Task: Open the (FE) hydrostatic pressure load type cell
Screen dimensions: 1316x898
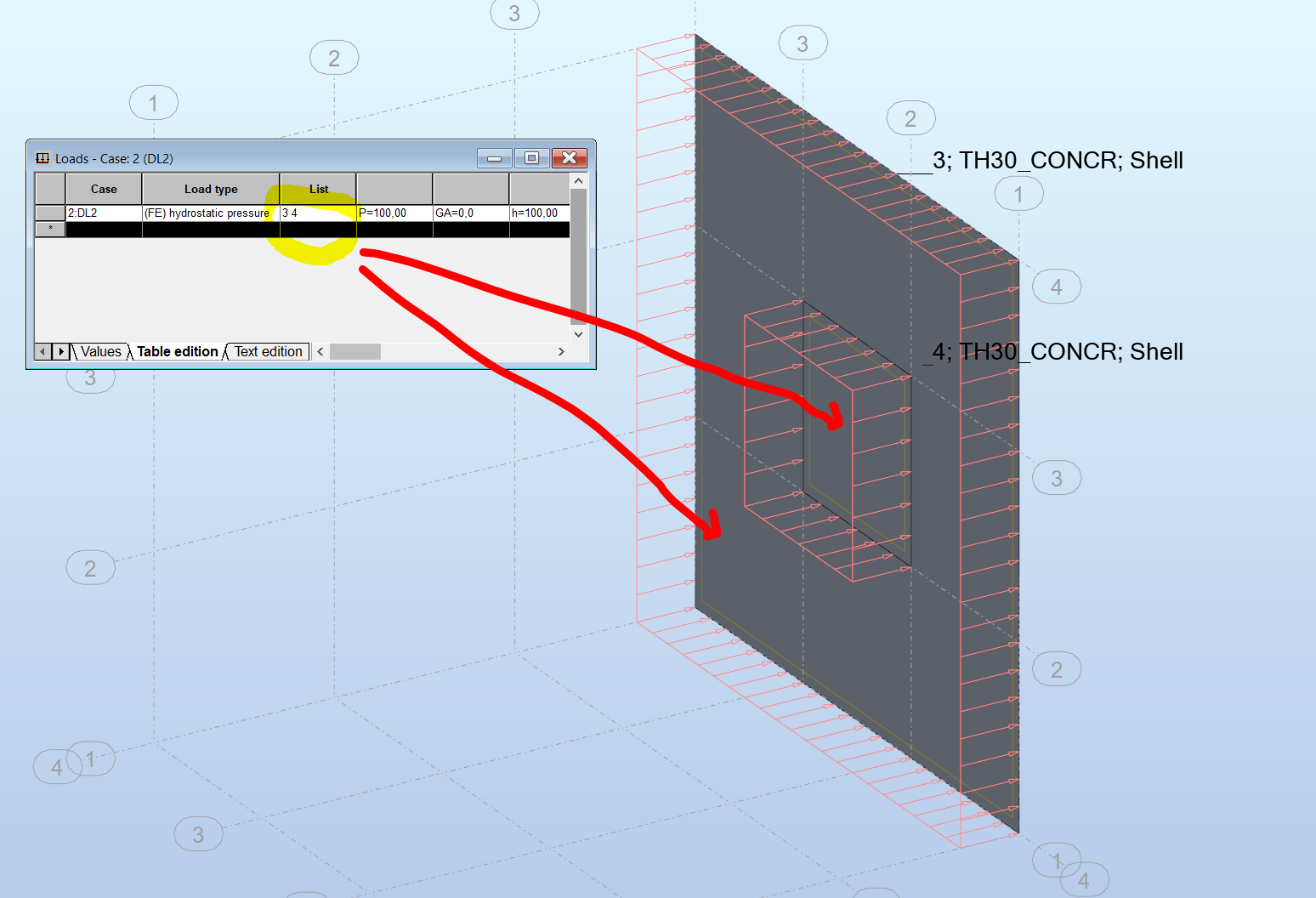Action: tap(210, 213)
